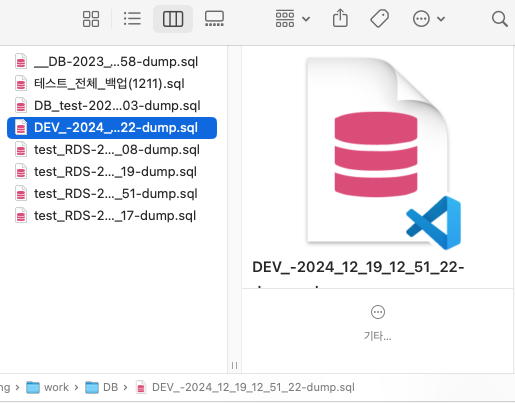515x403 pixels.
Task: Click the Search magnifier icon
Action: (499, 19)
